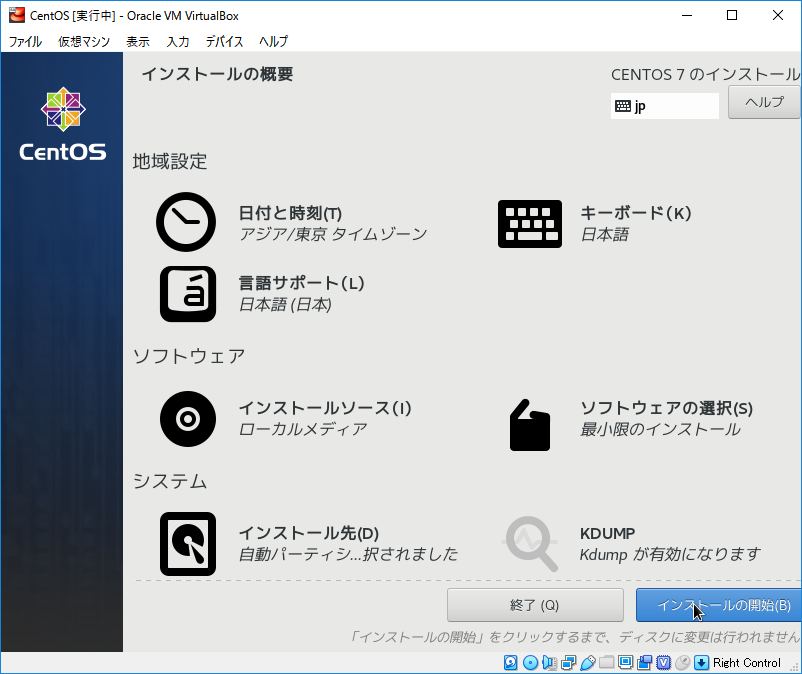Open キーボード(K) settings label
Viewport: 802px width, 674px height.
(636, 213)
